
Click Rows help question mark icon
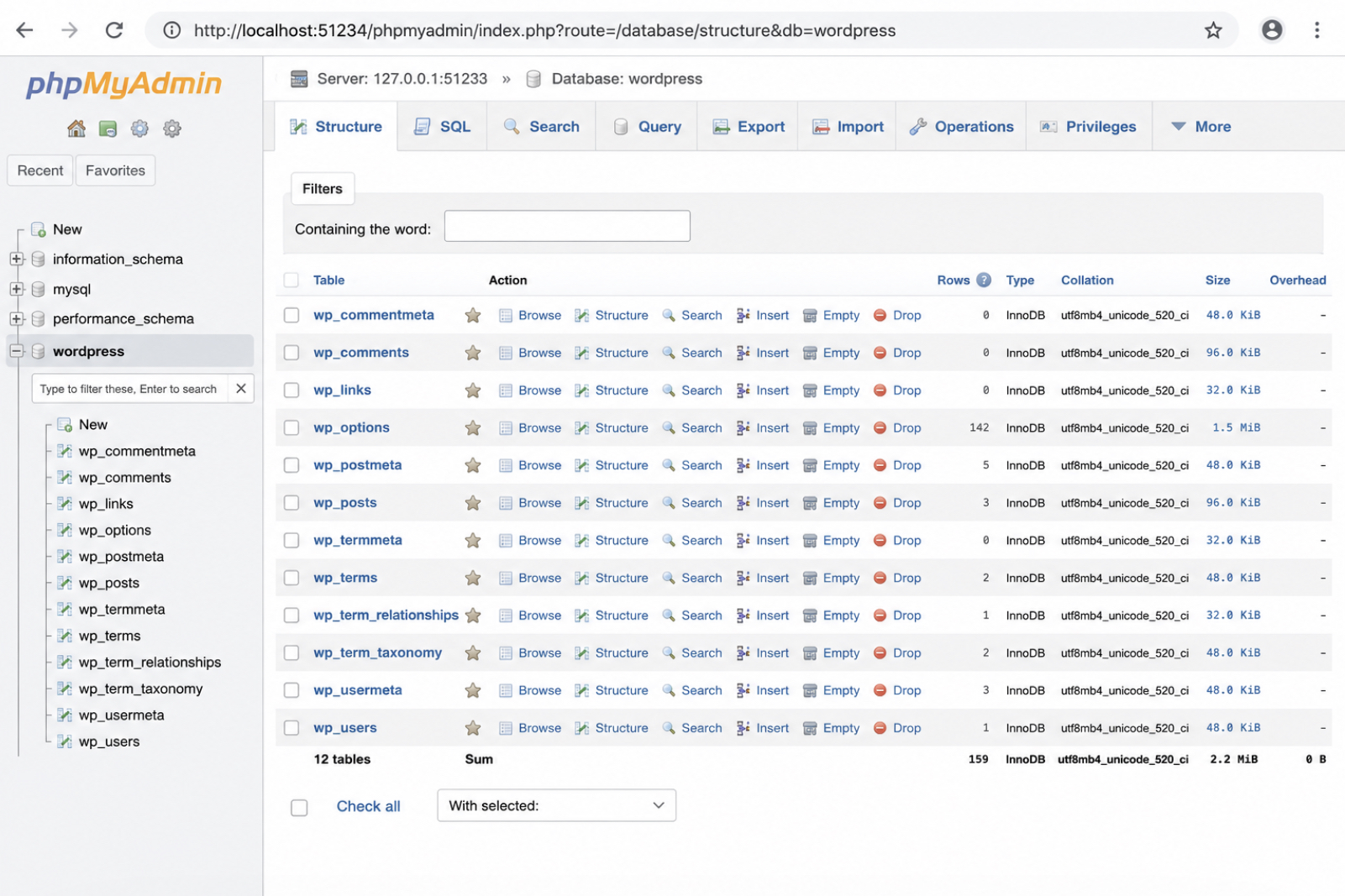coord(984,280)
